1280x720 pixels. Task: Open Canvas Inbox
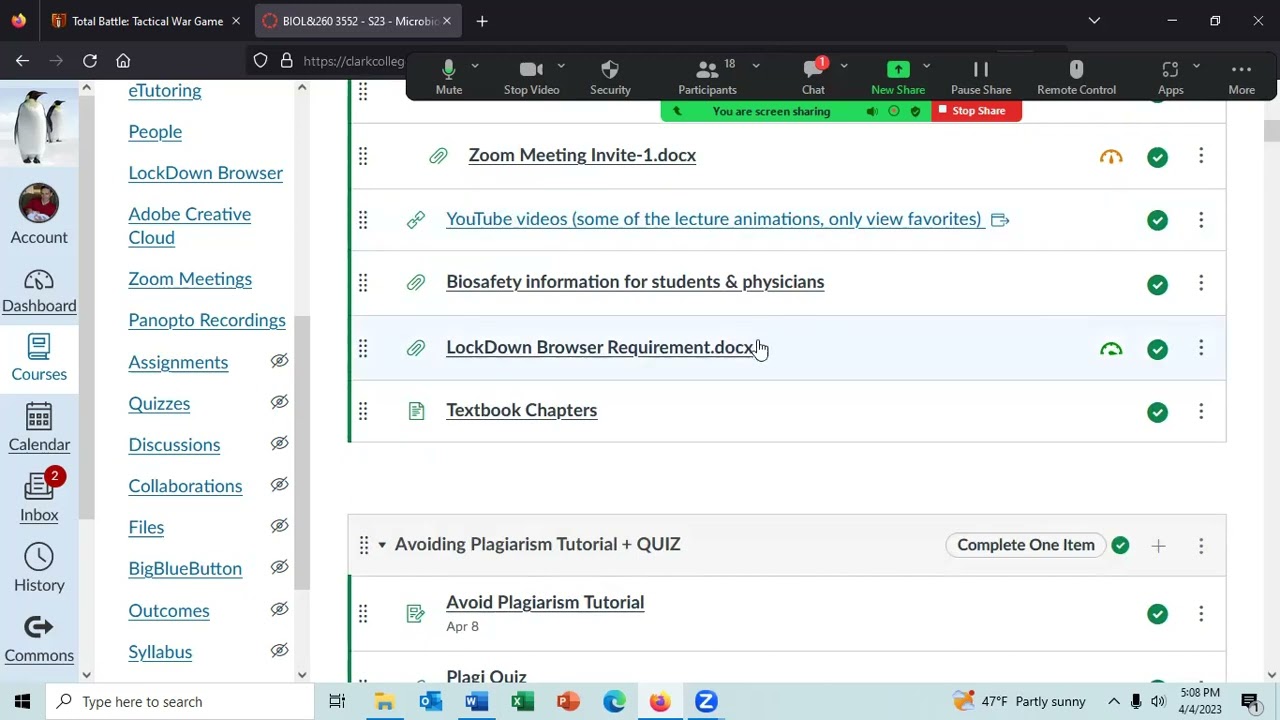[x=39, y=497]
